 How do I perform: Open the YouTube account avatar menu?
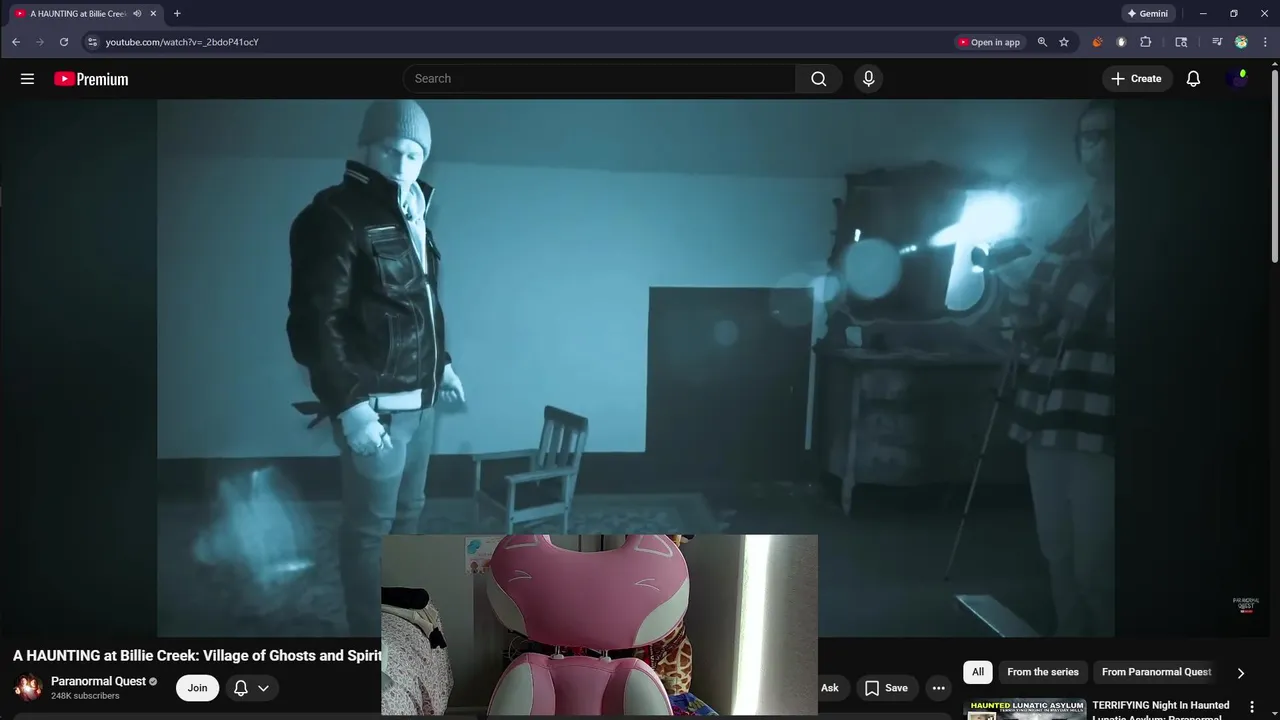[x=1238, y=79]
